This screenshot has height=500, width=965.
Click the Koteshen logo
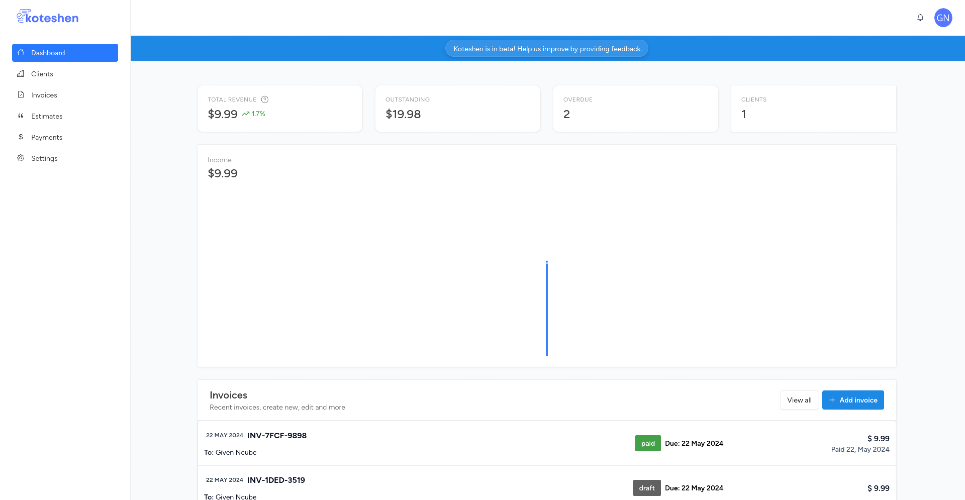pyautogui.click(x=47, y=17)
